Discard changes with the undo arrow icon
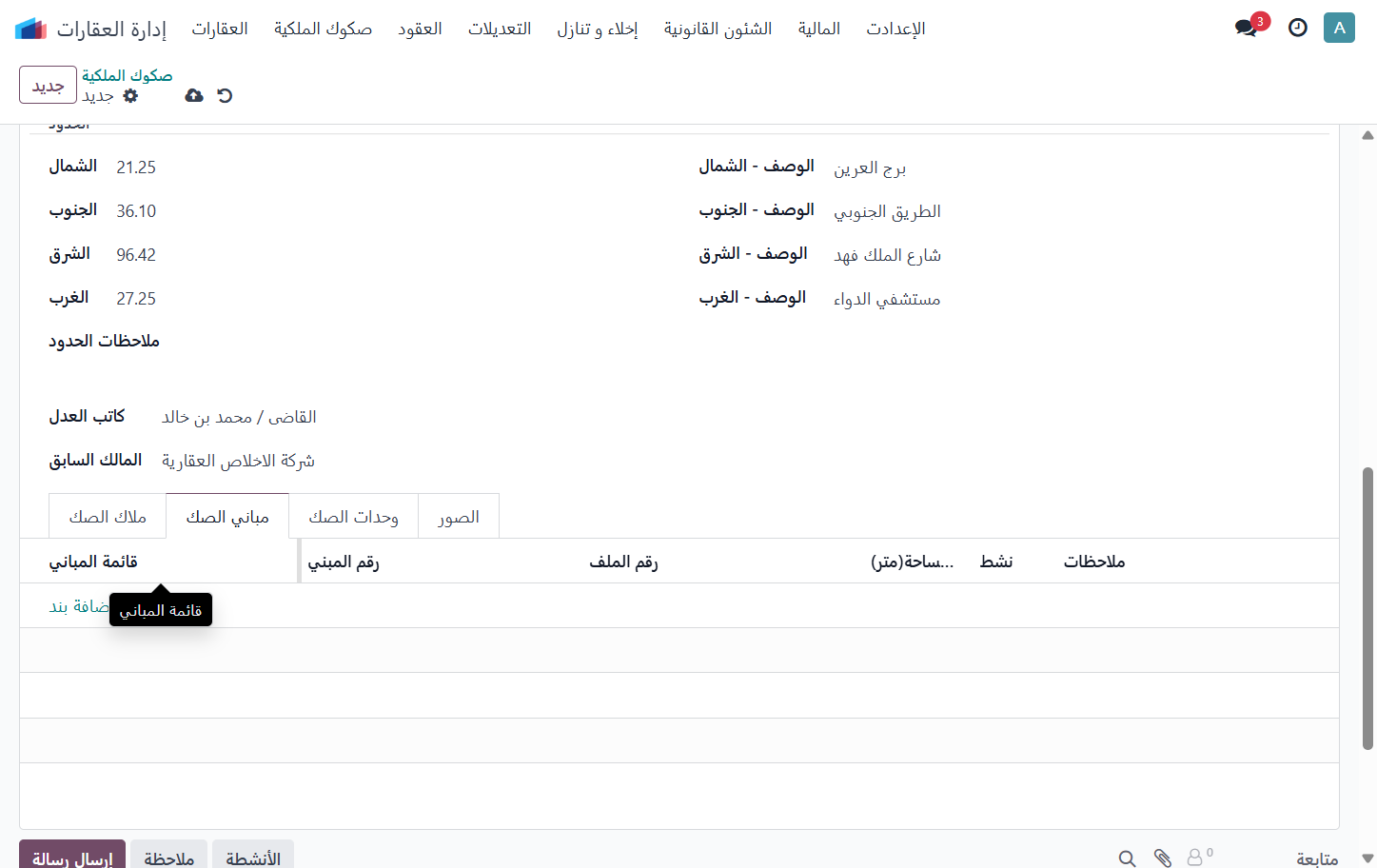Screen dimensions: 1377x868 tap(225, 95)
